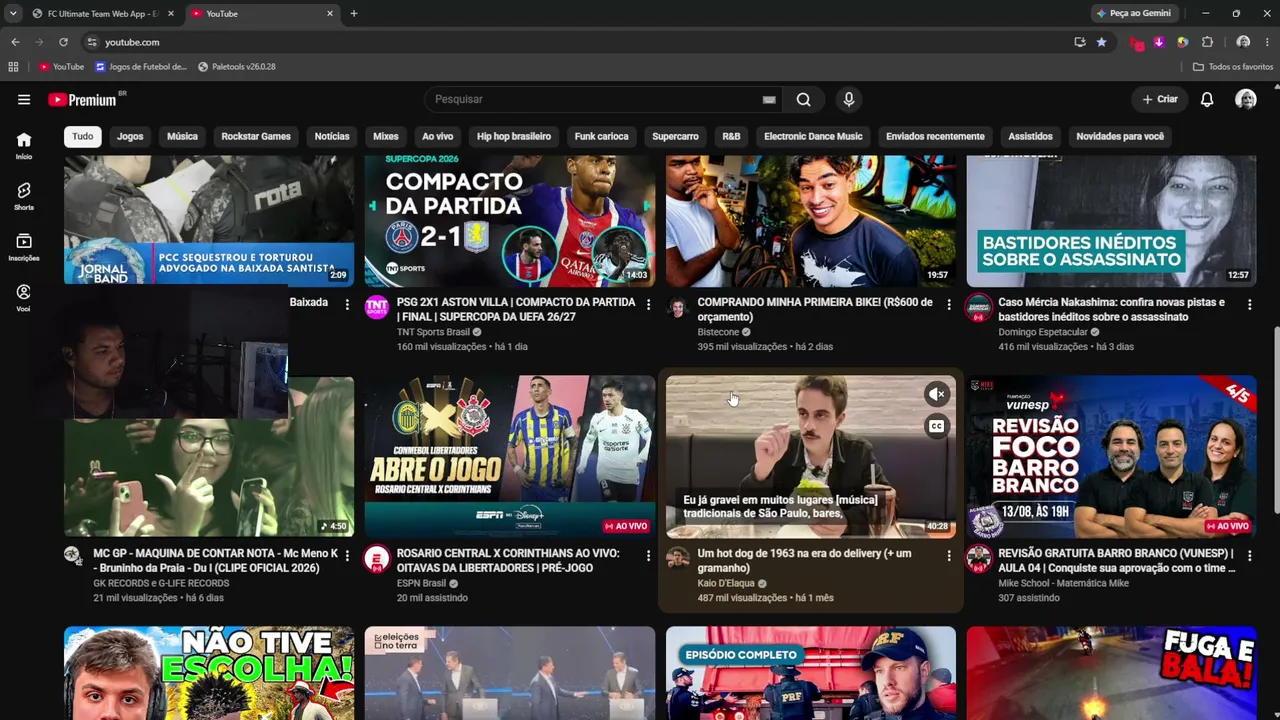This screenshot has width=1280, height=720.
Task: Open Mike School channel avatar
Action: point(978,558)
